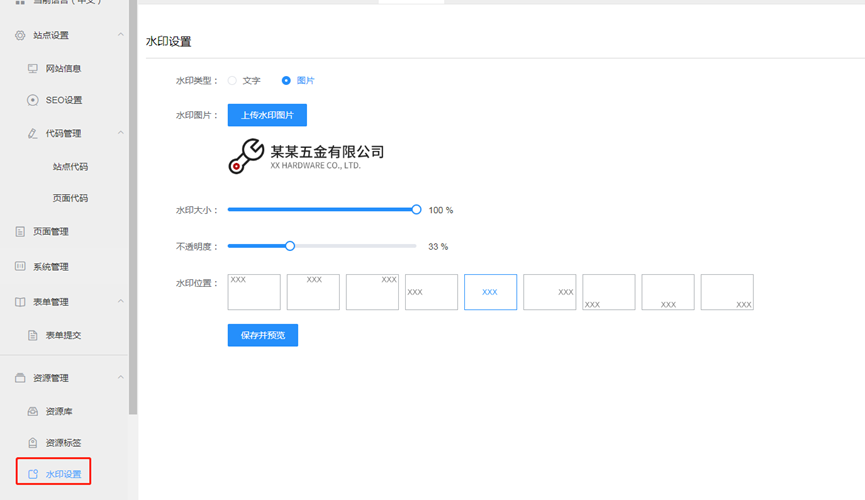Collapse the 站点设置 section arrow
This screenshot has height=500, width=865.
tap(121, 35)
